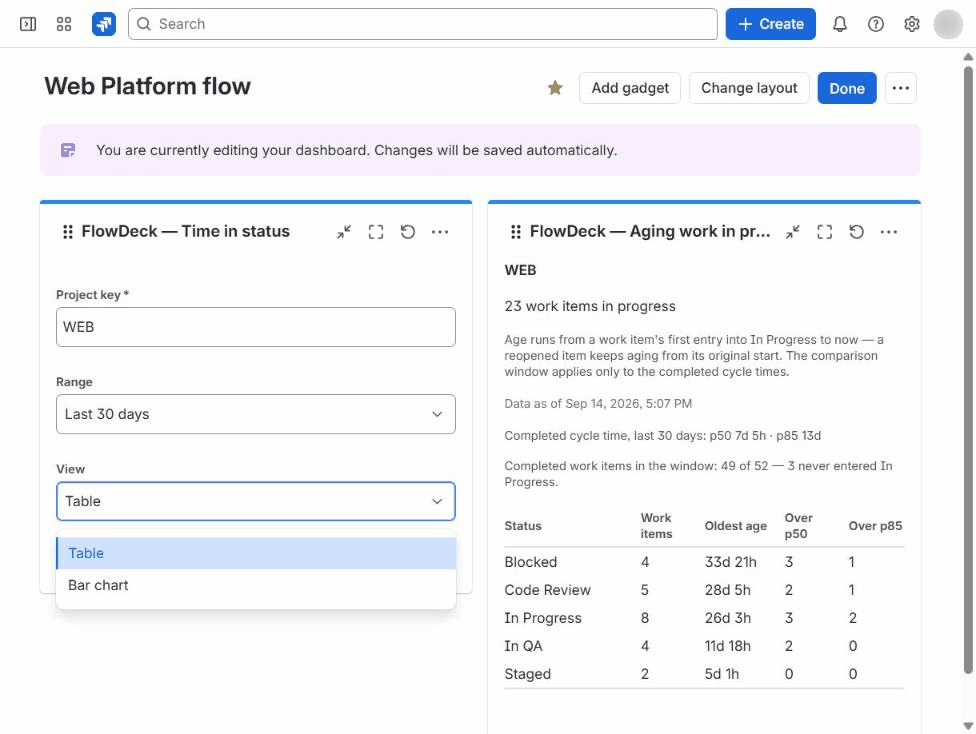
Task: Open Time in status more options
Action: (440, 232)
